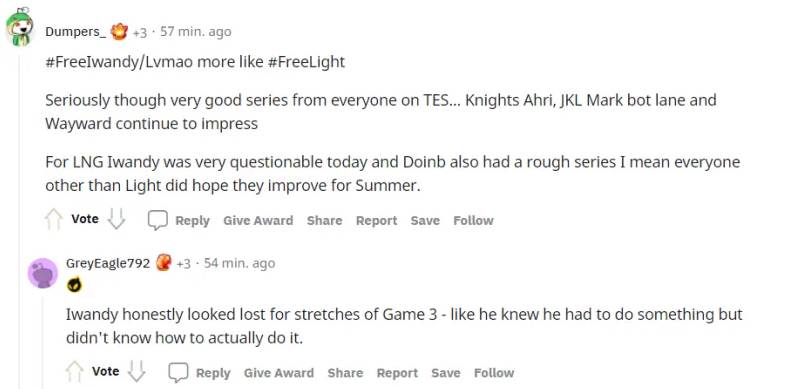
Task: Give Award to Dumpers_ comment
Action: point(258,220)
